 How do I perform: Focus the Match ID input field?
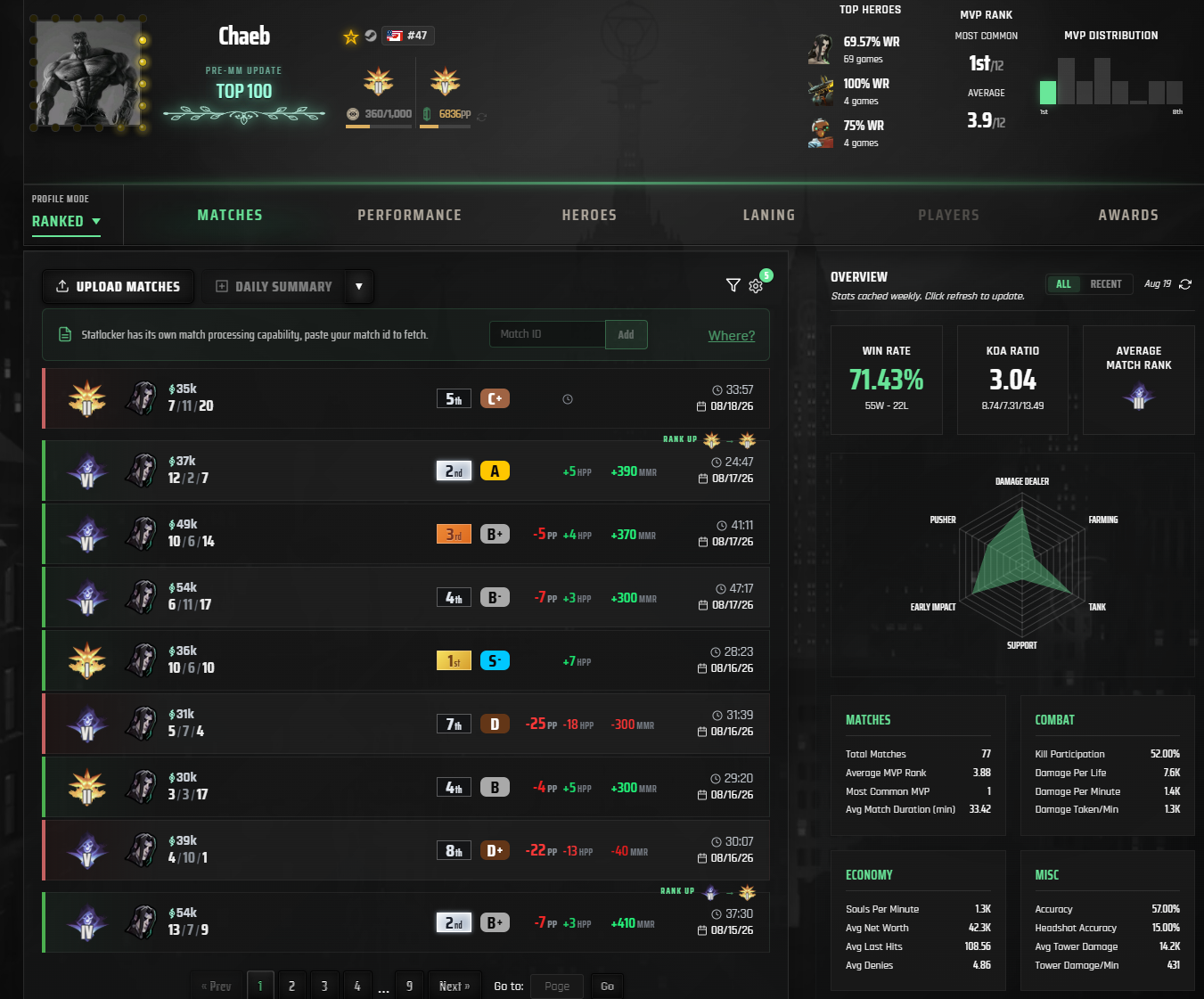(x=547, y=334)
